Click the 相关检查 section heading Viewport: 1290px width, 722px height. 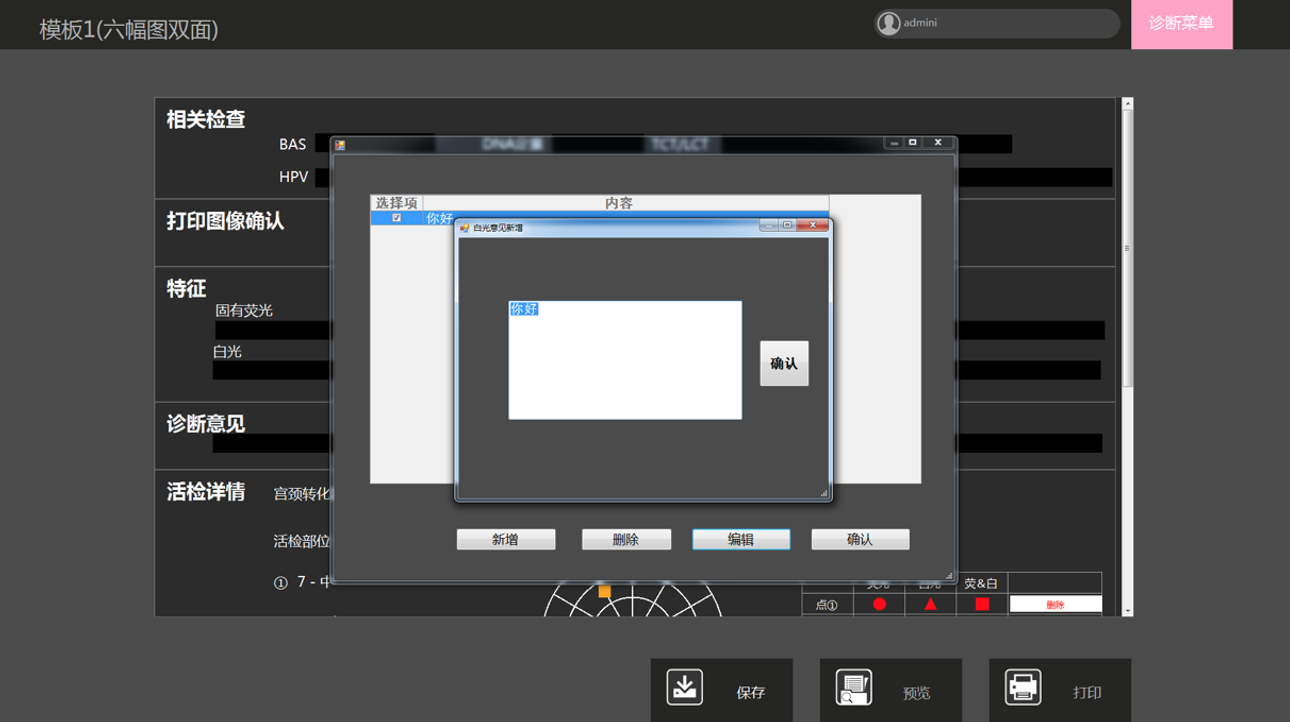(x=206, y=119)
